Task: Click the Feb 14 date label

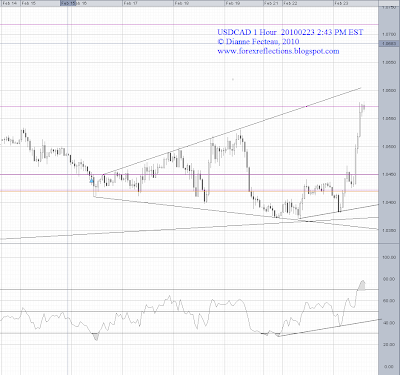Action: [x=9, y=3]
